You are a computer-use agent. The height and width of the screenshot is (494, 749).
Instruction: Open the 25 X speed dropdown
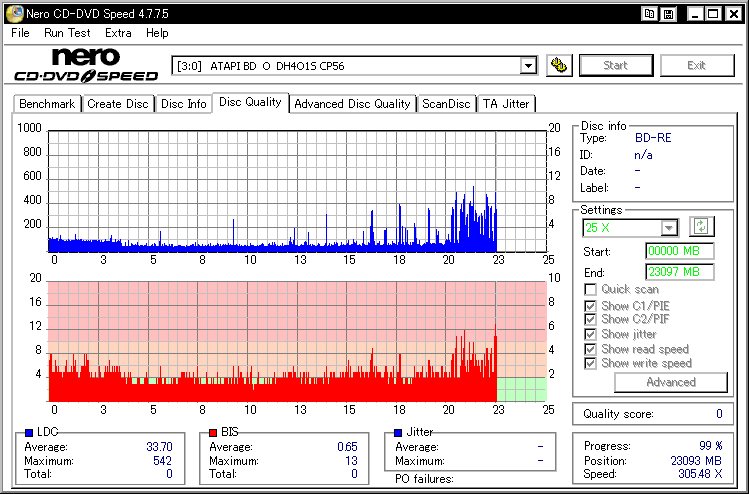[x=669, y=228]
